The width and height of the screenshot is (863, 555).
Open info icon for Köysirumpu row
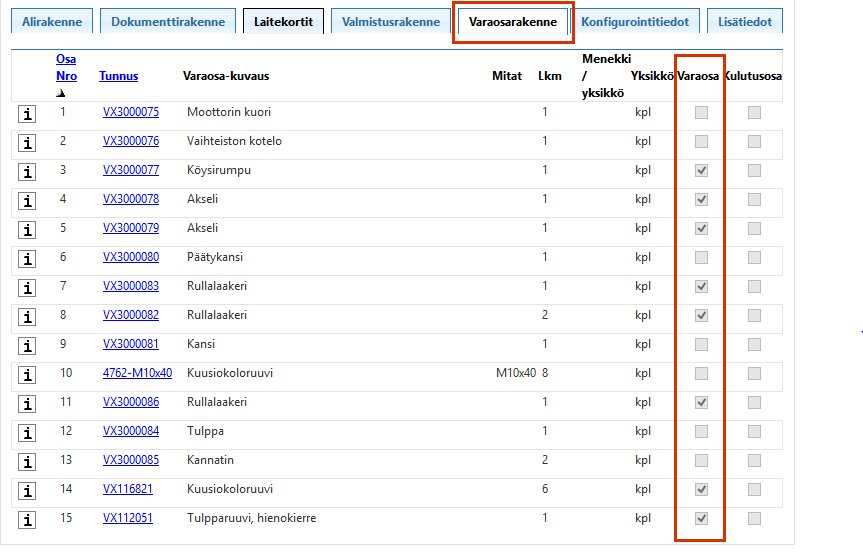[x=28, y=172]
